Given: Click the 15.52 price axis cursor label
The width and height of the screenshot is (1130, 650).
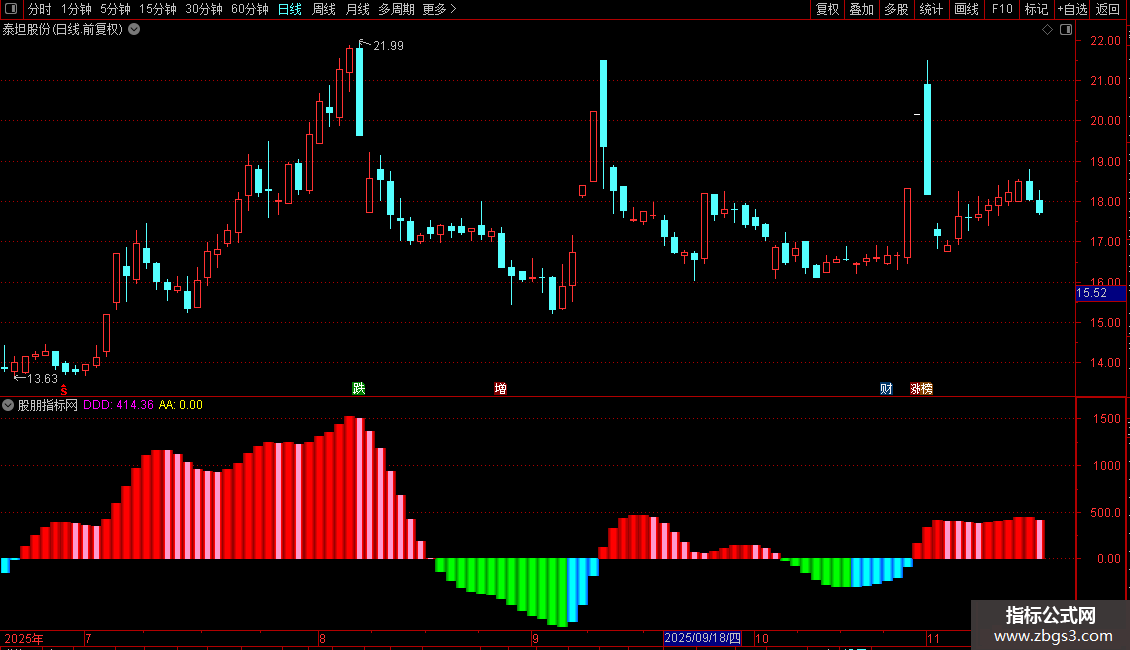Looking at the screenshot, I should (x=1100, y=293).
